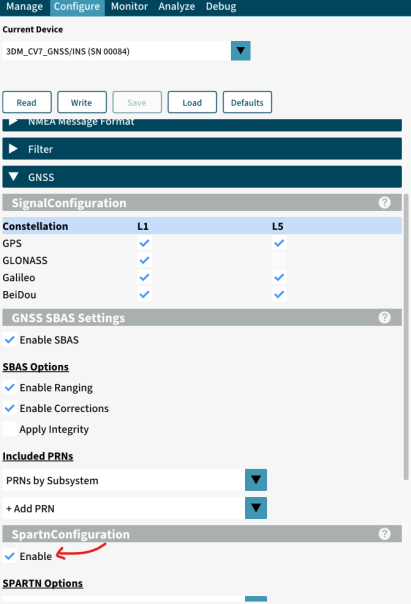Click the BeiDou row label

coord(19,295)
